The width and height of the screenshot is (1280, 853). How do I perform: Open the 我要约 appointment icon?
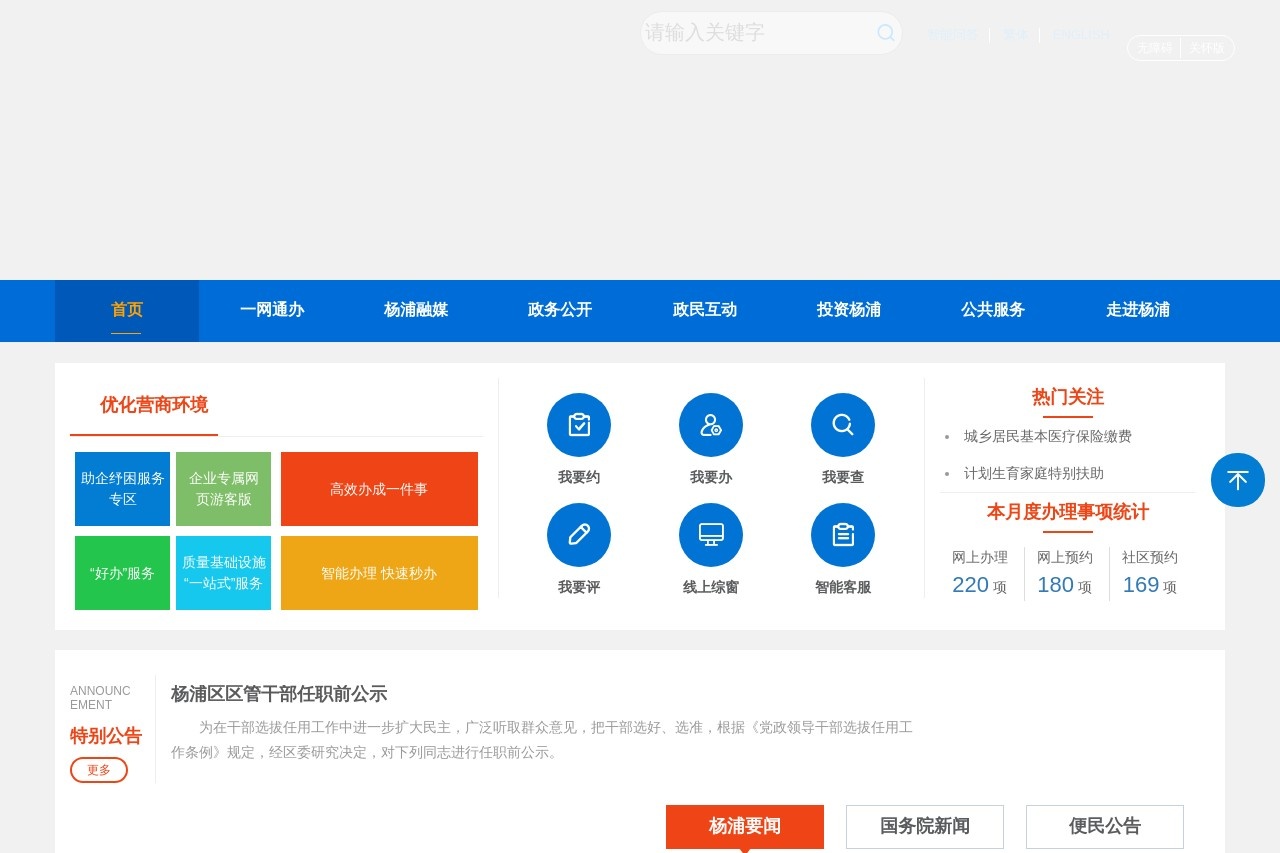coord(578,424)
